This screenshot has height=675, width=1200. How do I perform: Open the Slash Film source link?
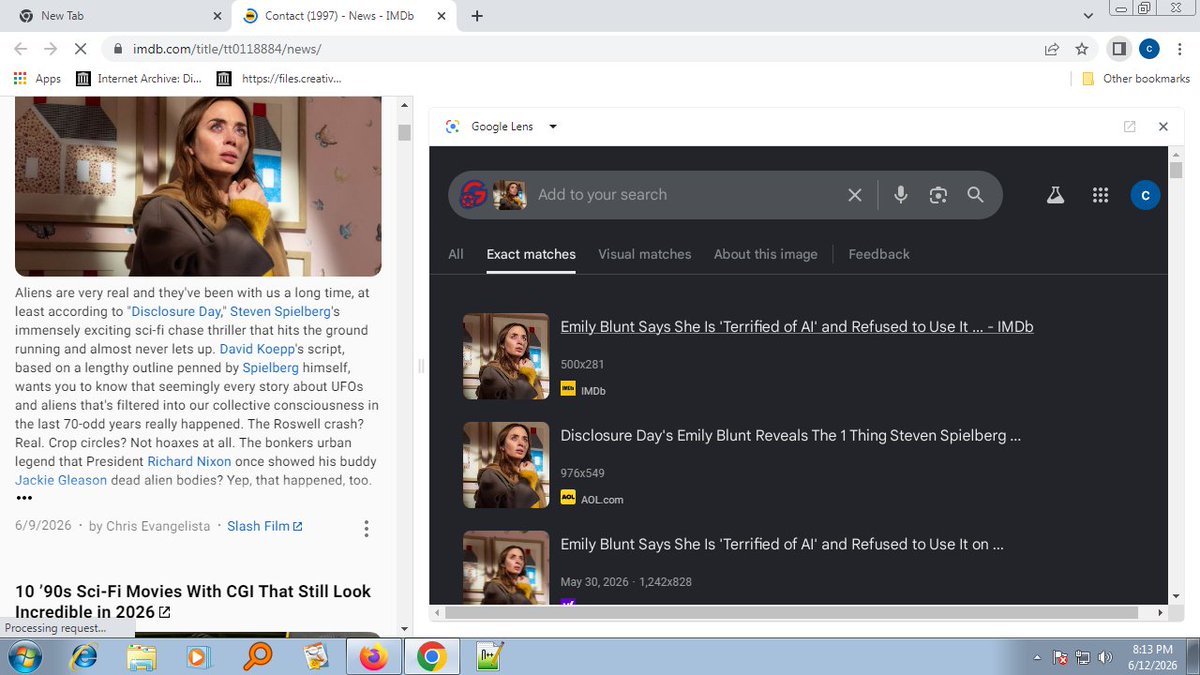pos(265,526)
